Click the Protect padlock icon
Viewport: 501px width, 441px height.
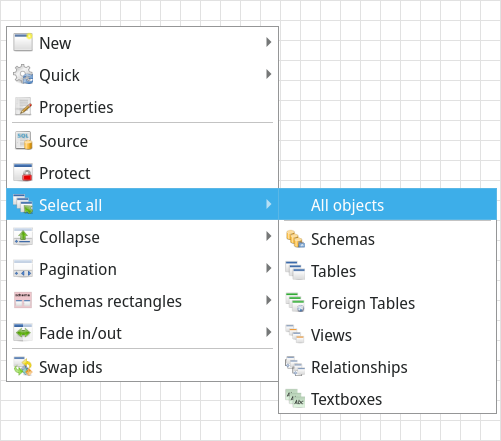[x=23, y=172]
